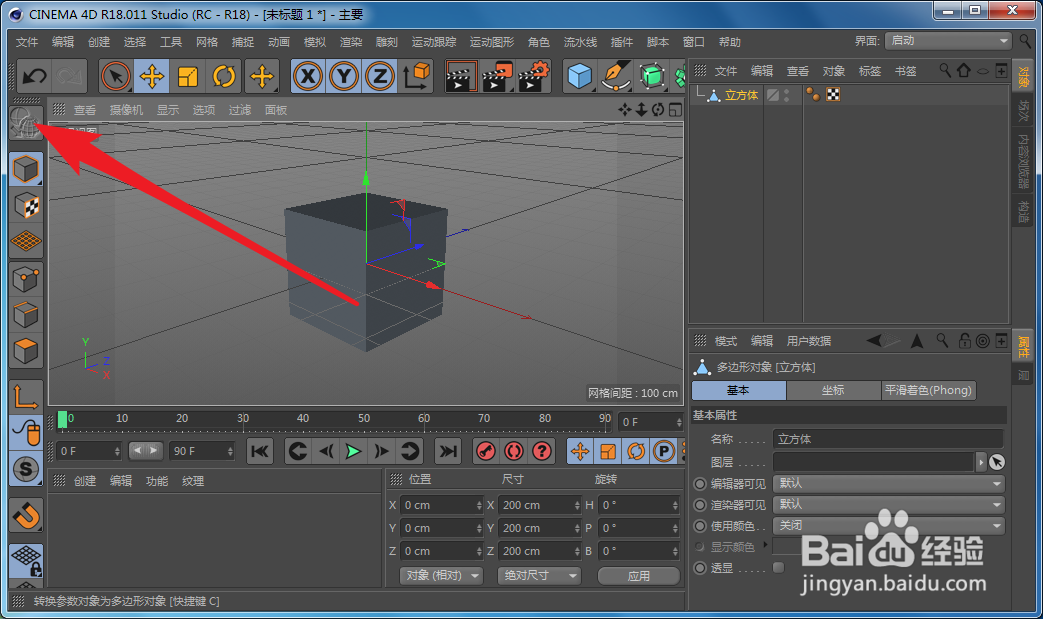Image resolution: width=1043 pixels, height=619 pixels.
Task: Add a cube primitive object
Action: pos(579,76)
